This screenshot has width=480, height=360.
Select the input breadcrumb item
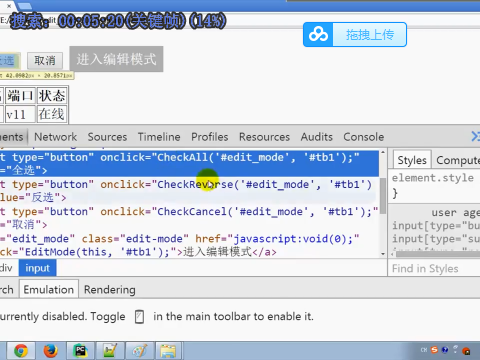(x=37, y=268)
